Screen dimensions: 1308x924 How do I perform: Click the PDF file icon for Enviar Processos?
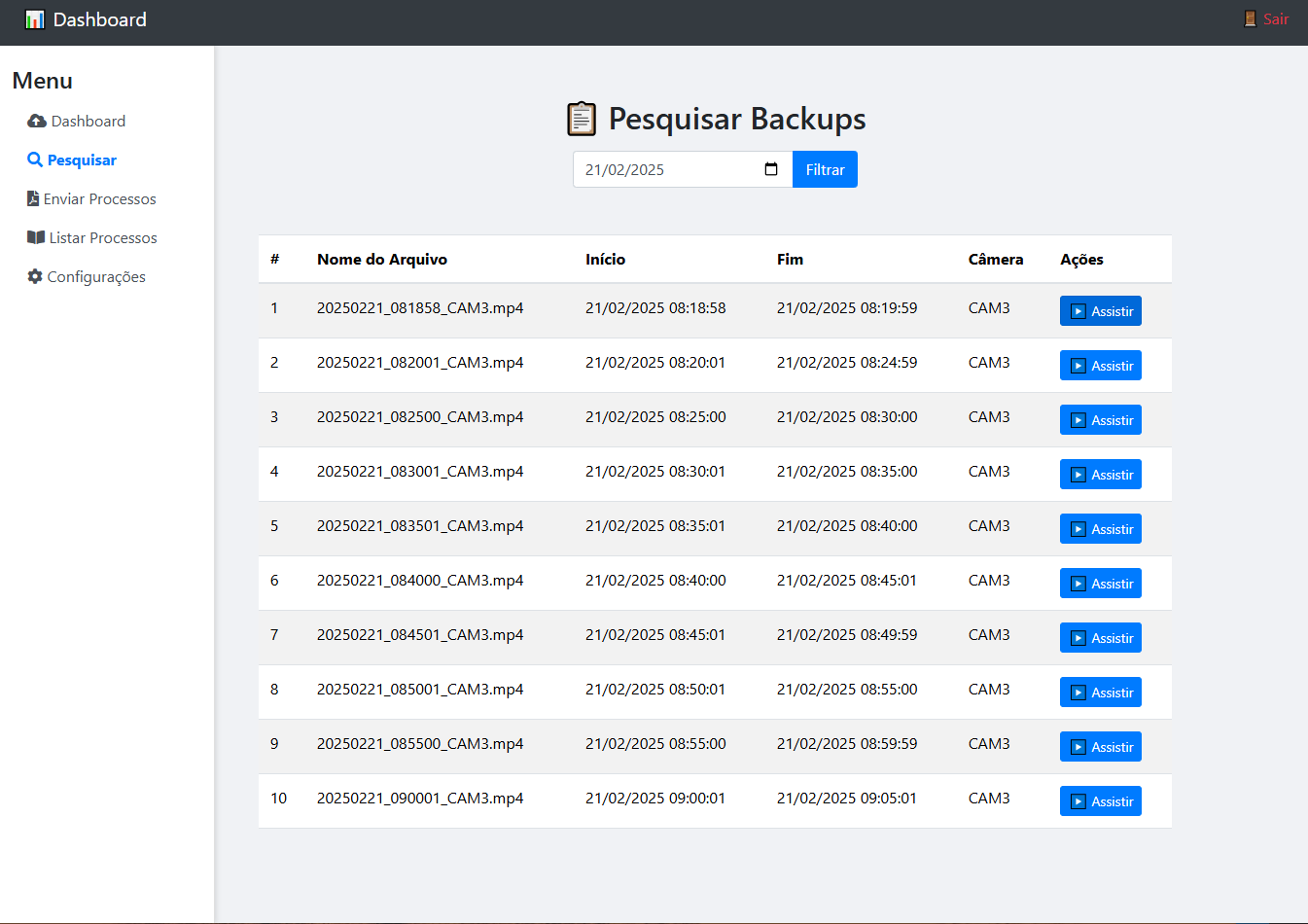(33, 198)
